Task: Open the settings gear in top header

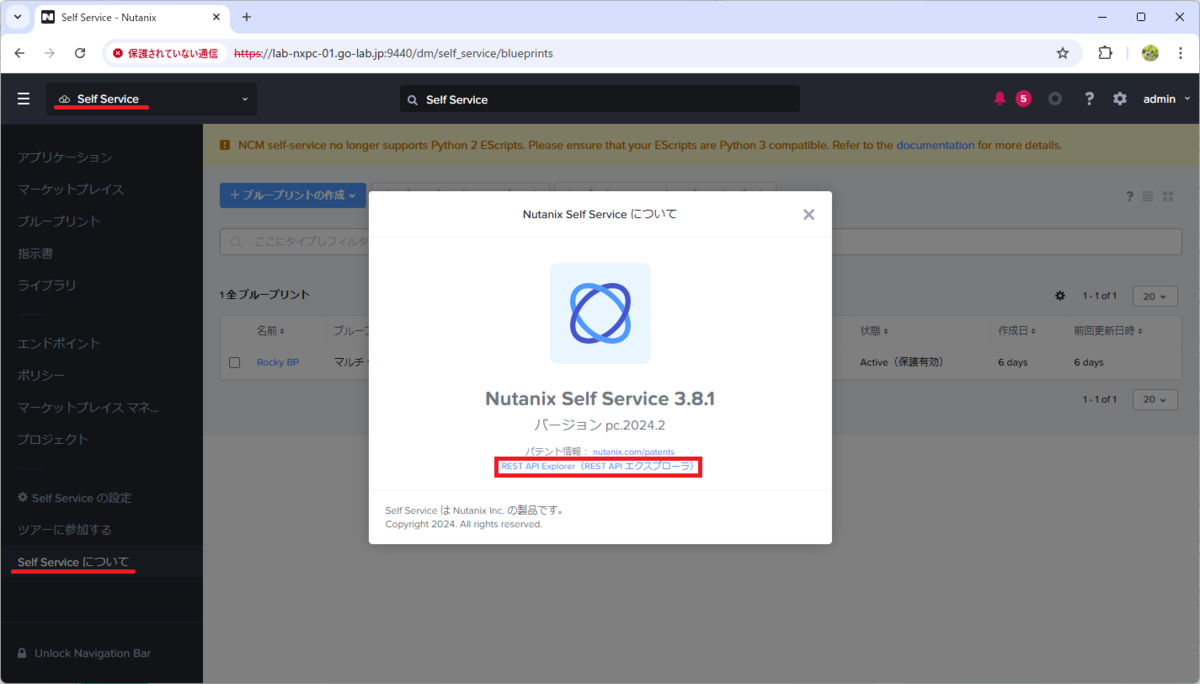Action: point(1120,99)
